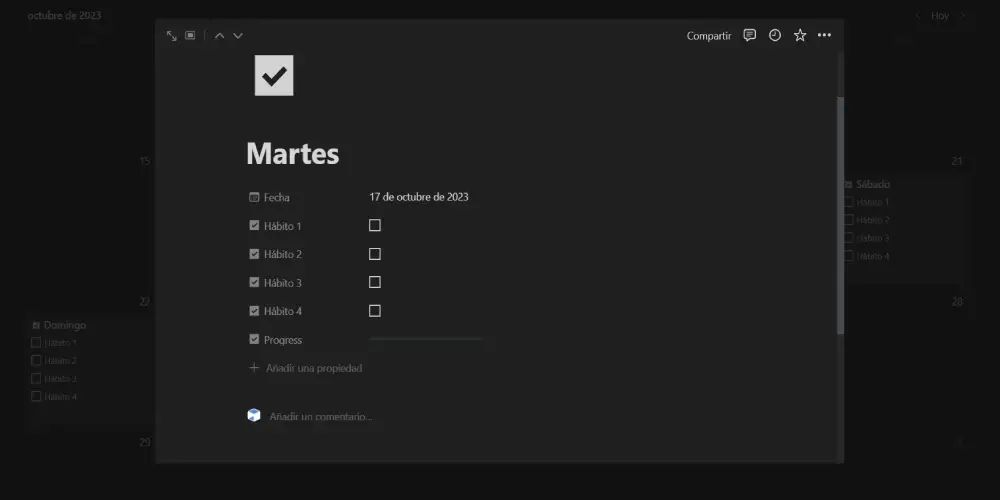Open the date value 17 de octubre de 2023
Viewport: 1000px width, 500px height.
tap(419, 197)
